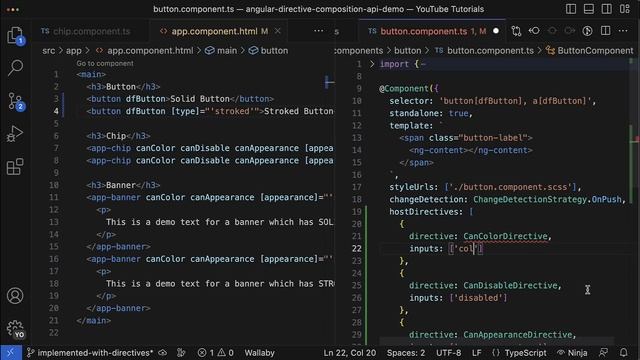Click the go back revision icon

[534, 31]
